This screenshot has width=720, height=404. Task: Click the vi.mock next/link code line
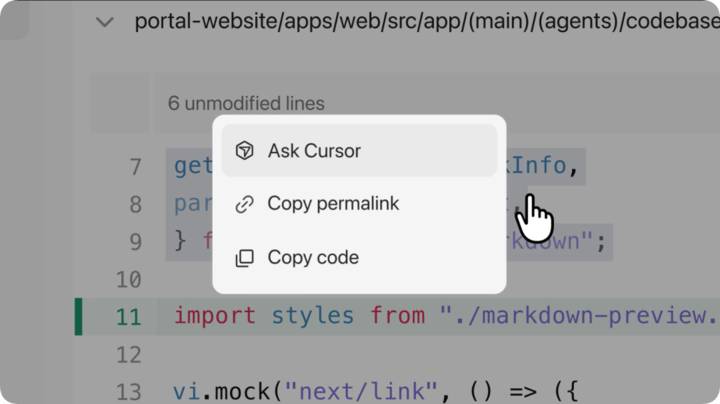pos(375,392)
